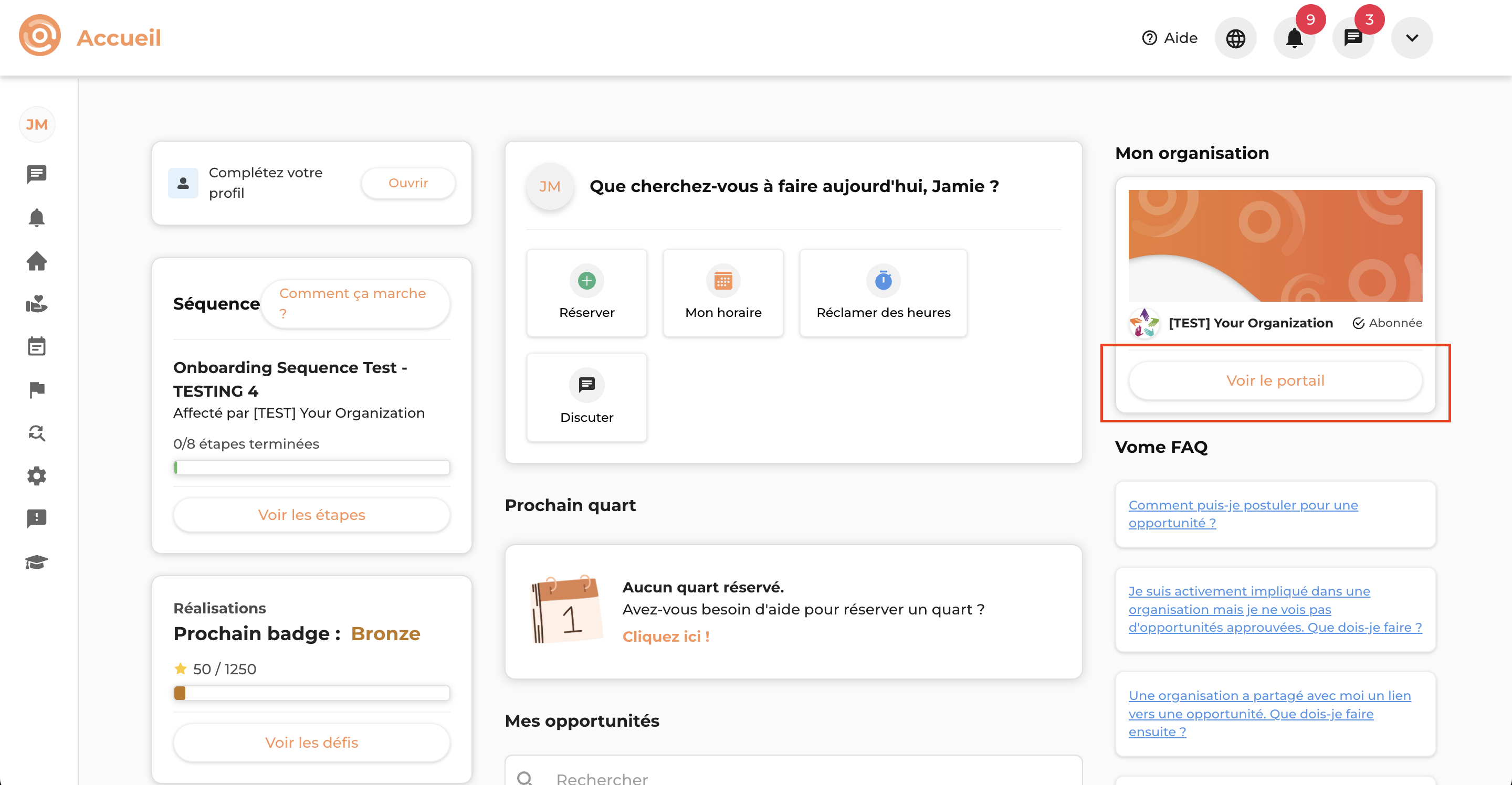
Task: Open the Mon horaire tile
Action: click(723, 293)
